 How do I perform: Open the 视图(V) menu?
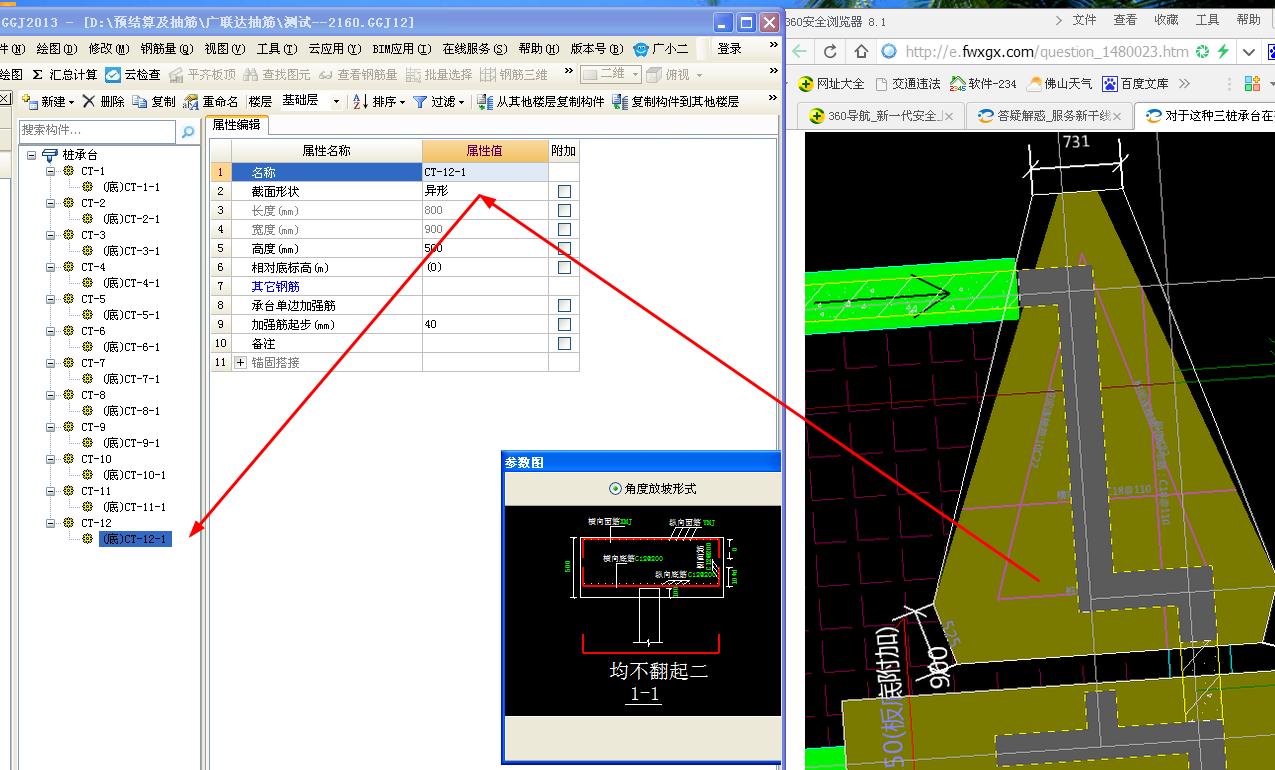pos(224,48)
